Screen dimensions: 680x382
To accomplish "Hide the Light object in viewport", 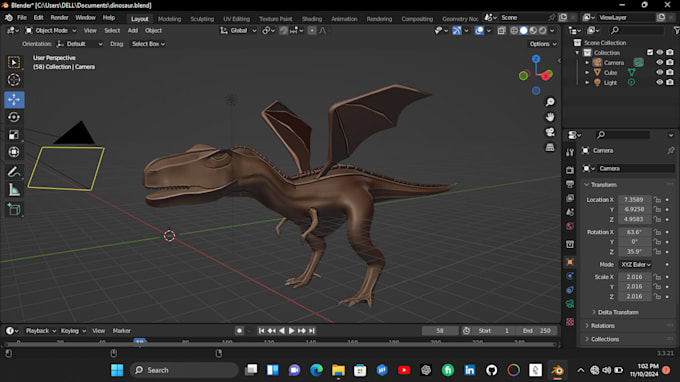I will [x=660, y=82].
